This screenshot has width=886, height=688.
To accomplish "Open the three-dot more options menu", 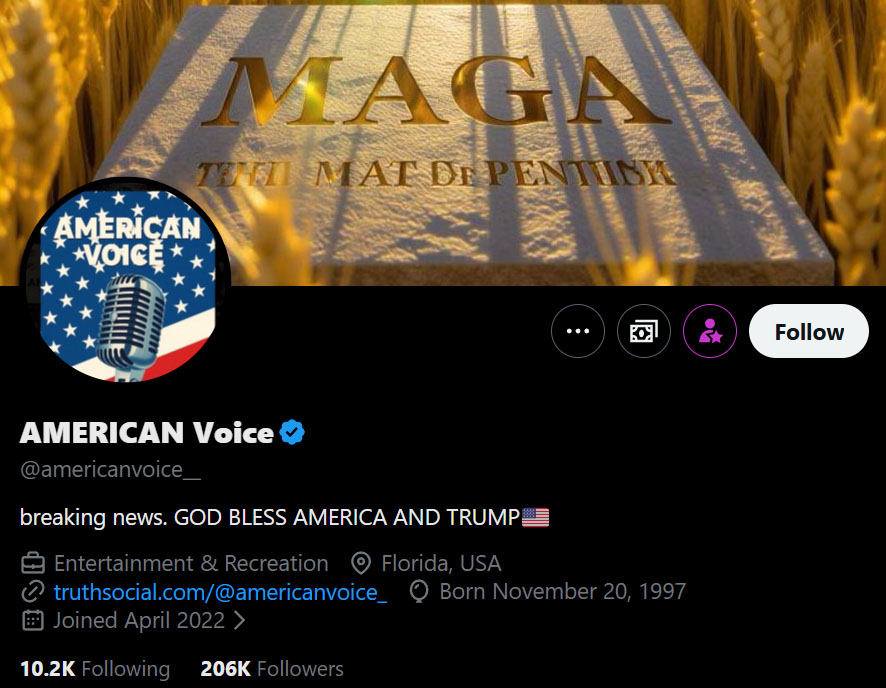I will pos(578,332).
